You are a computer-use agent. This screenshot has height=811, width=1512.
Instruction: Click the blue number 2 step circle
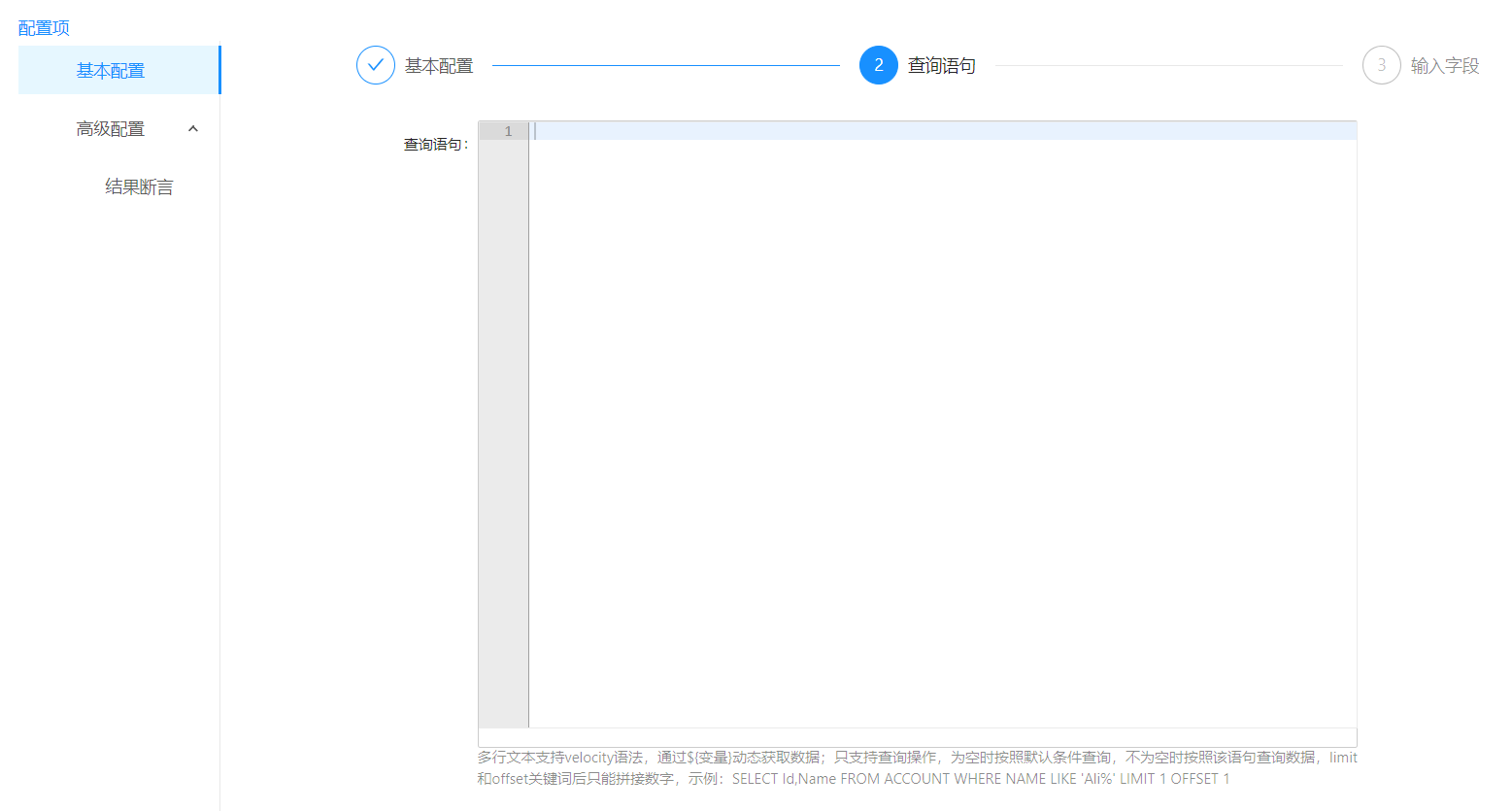[878, 65]
